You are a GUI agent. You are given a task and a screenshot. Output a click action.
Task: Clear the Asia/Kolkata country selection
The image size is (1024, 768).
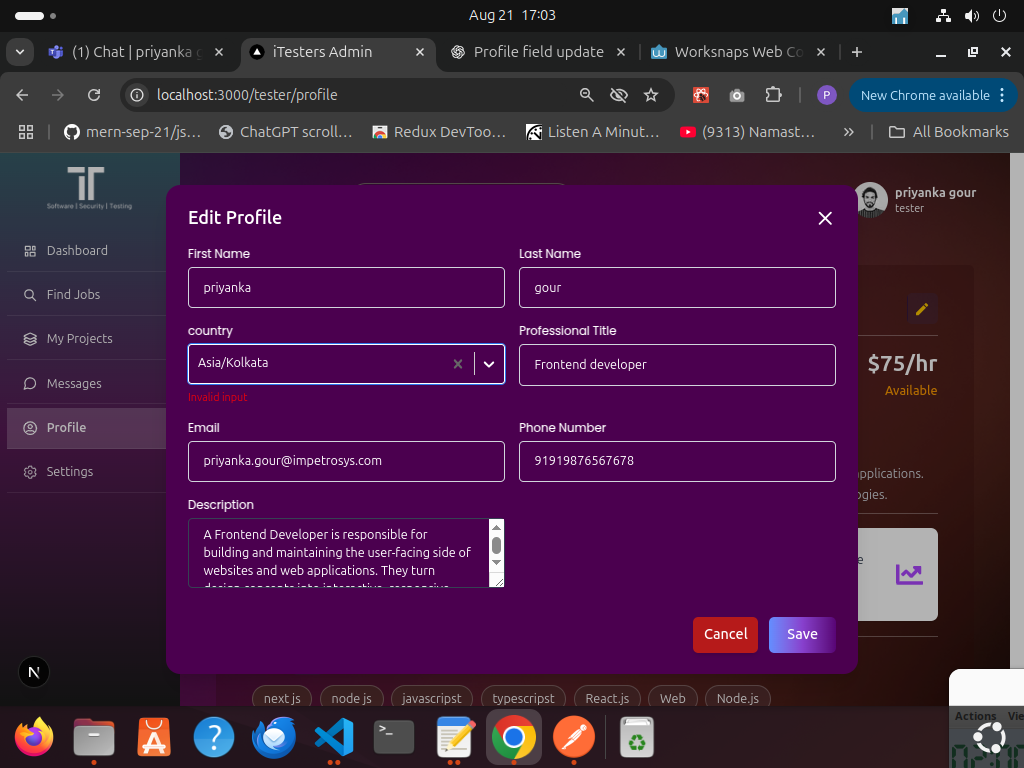tap(458, 364)
